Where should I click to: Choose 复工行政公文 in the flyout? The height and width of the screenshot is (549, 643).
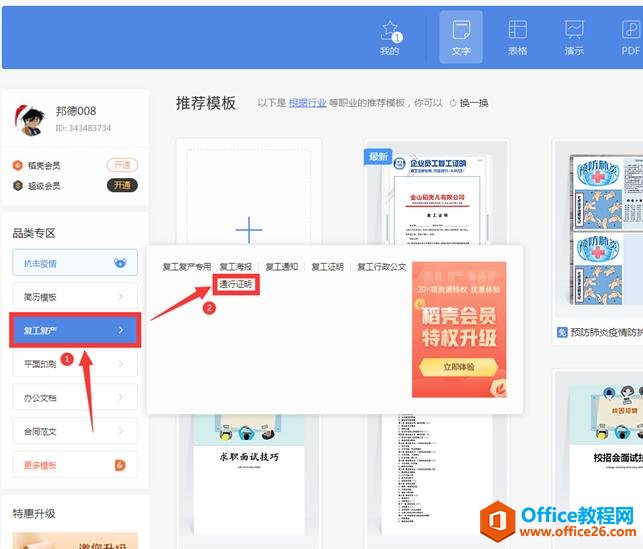tap(381, 267)
